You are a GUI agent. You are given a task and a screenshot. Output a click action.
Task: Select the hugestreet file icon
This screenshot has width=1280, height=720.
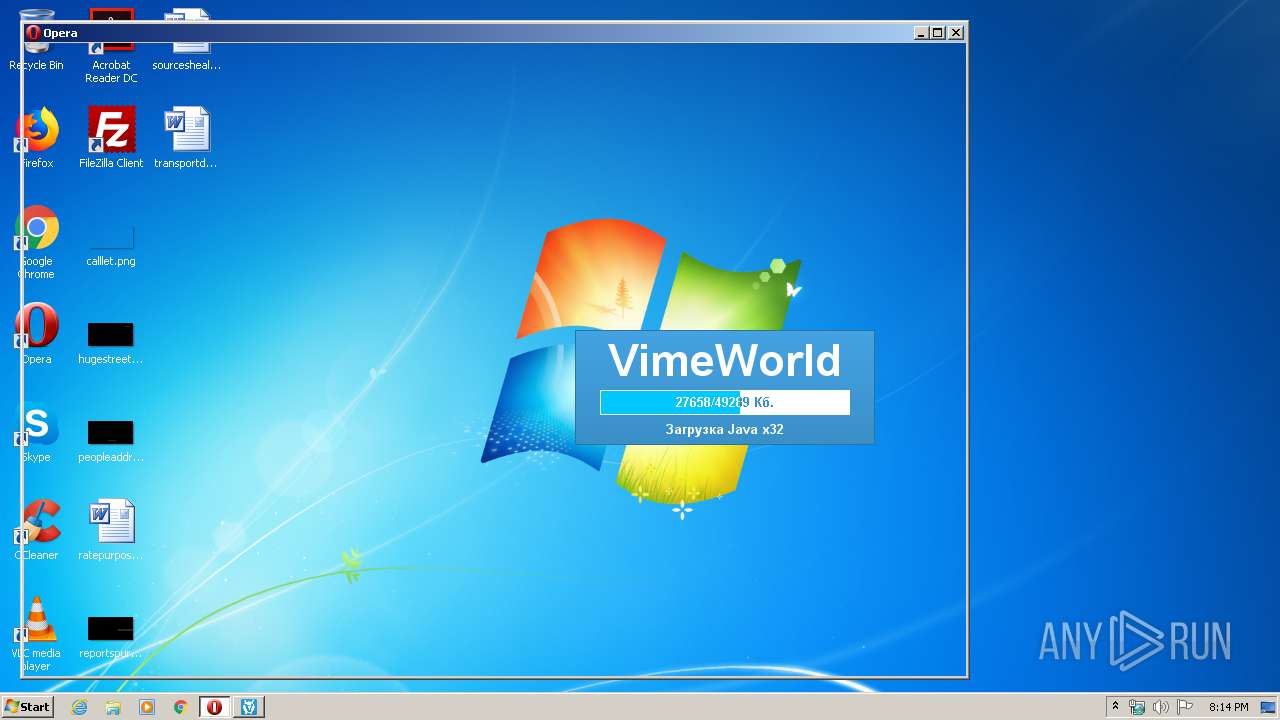click(x=111, y=343)
